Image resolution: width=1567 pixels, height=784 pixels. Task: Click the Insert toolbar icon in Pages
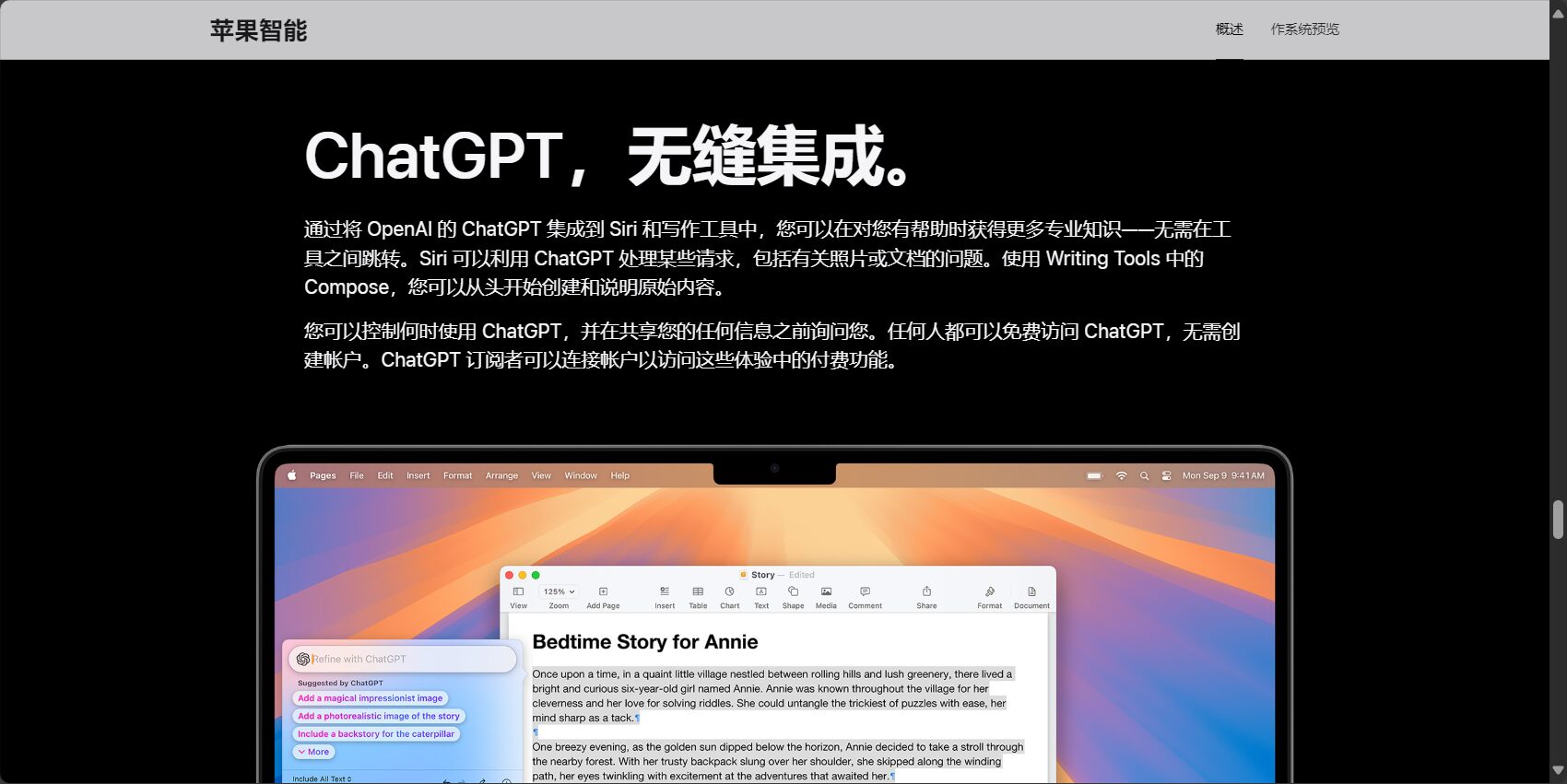665,591
